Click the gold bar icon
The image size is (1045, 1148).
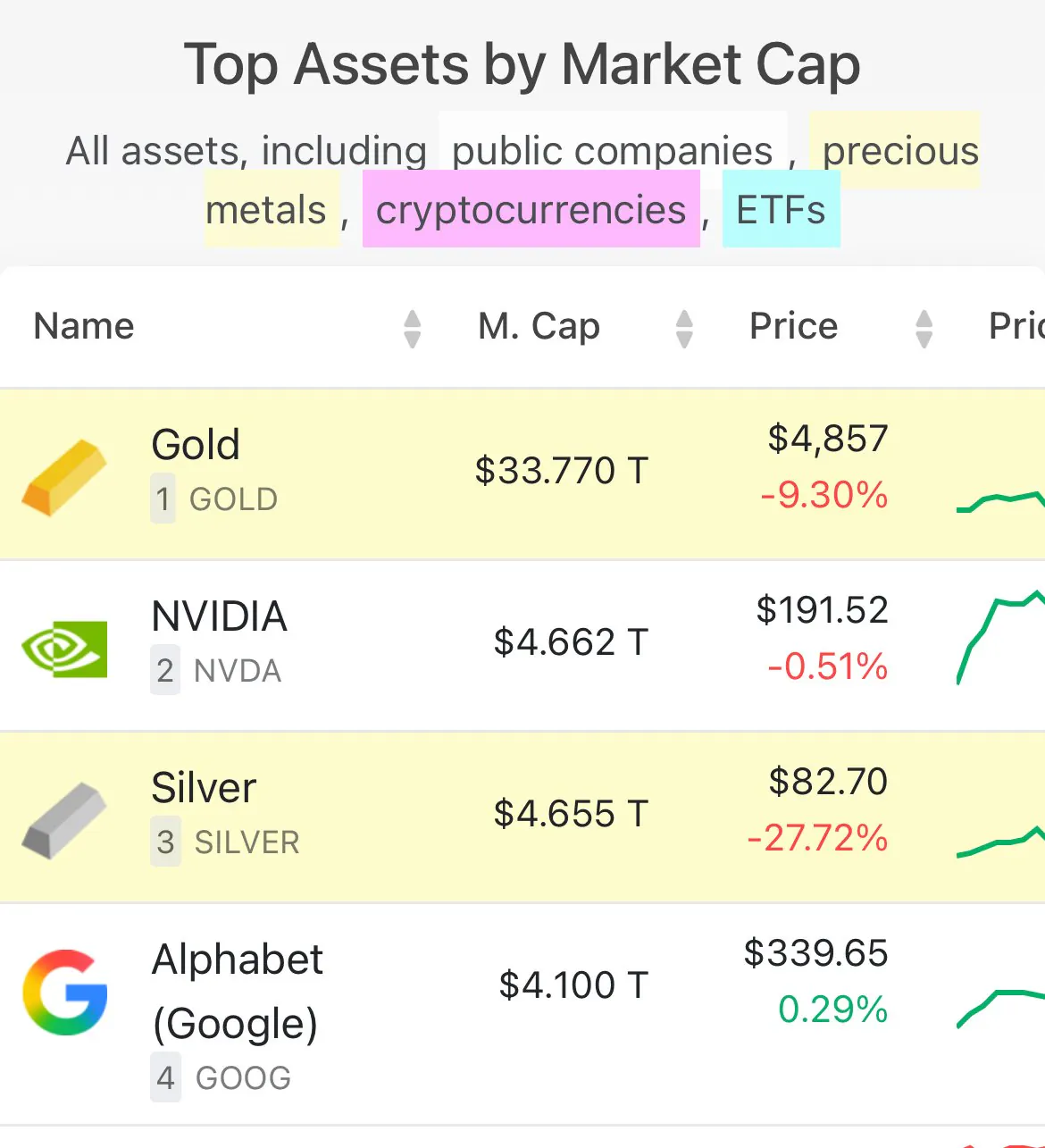click(x=64, y=477)
